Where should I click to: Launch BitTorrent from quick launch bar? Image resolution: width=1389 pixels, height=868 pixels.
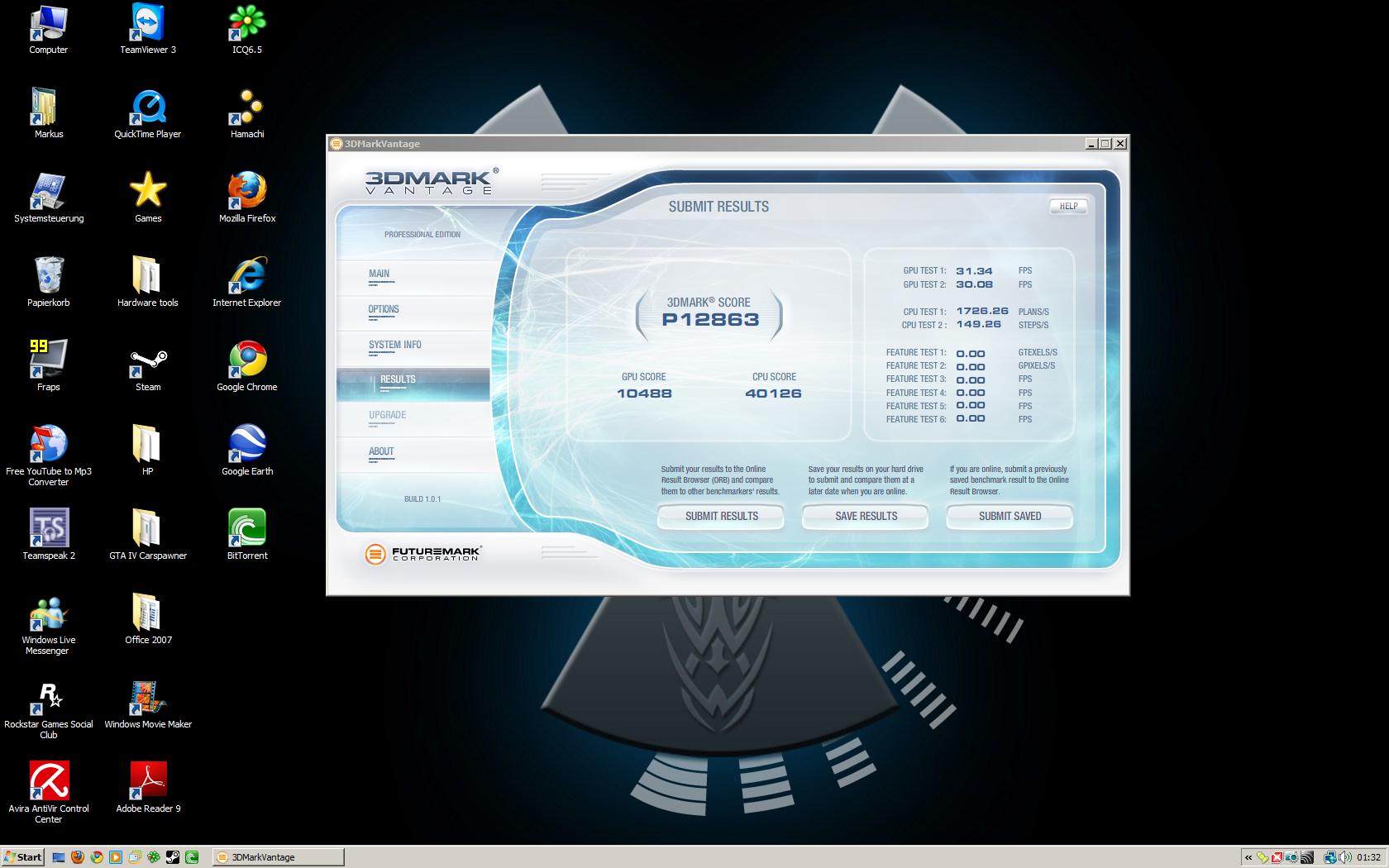tap(192, 857)
